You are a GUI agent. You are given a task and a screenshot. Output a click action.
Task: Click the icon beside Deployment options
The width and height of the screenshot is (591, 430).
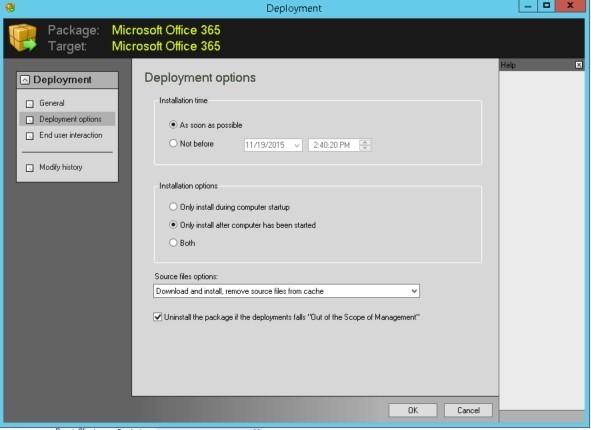29,120
